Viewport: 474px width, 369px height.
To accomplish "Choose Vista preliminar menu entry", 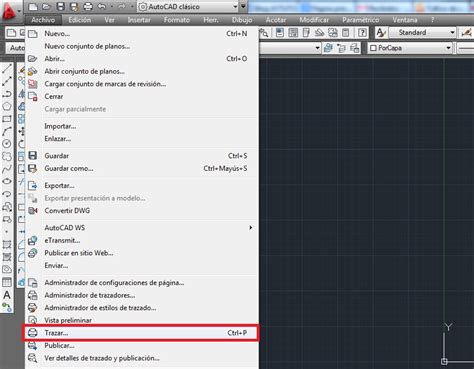I will click(142, 320).
